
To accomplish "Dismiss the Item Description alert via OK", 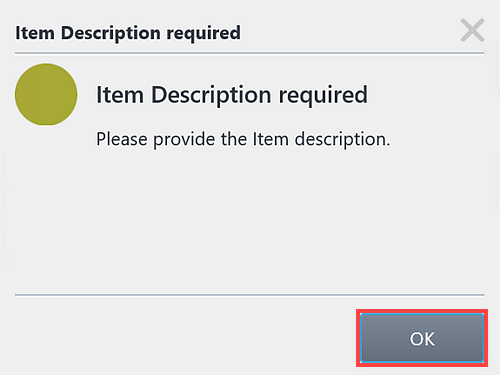I will point(422,338).
